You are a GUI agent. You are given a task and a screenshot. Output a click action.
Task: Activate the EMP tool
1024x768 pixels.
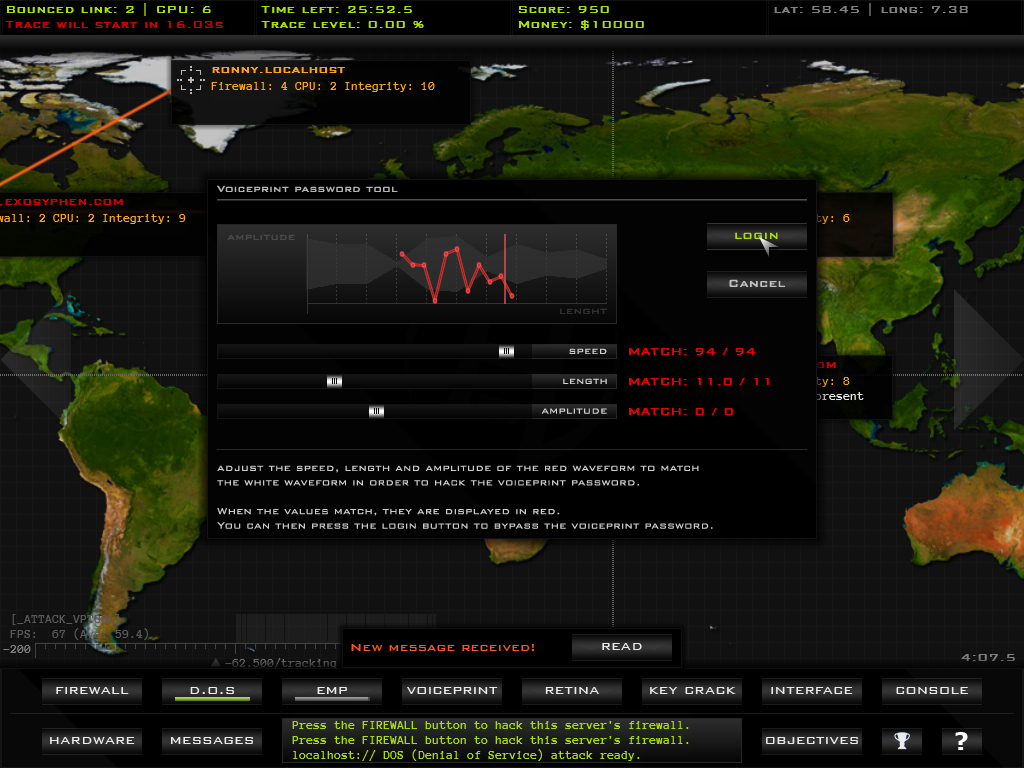pos(331,691)
